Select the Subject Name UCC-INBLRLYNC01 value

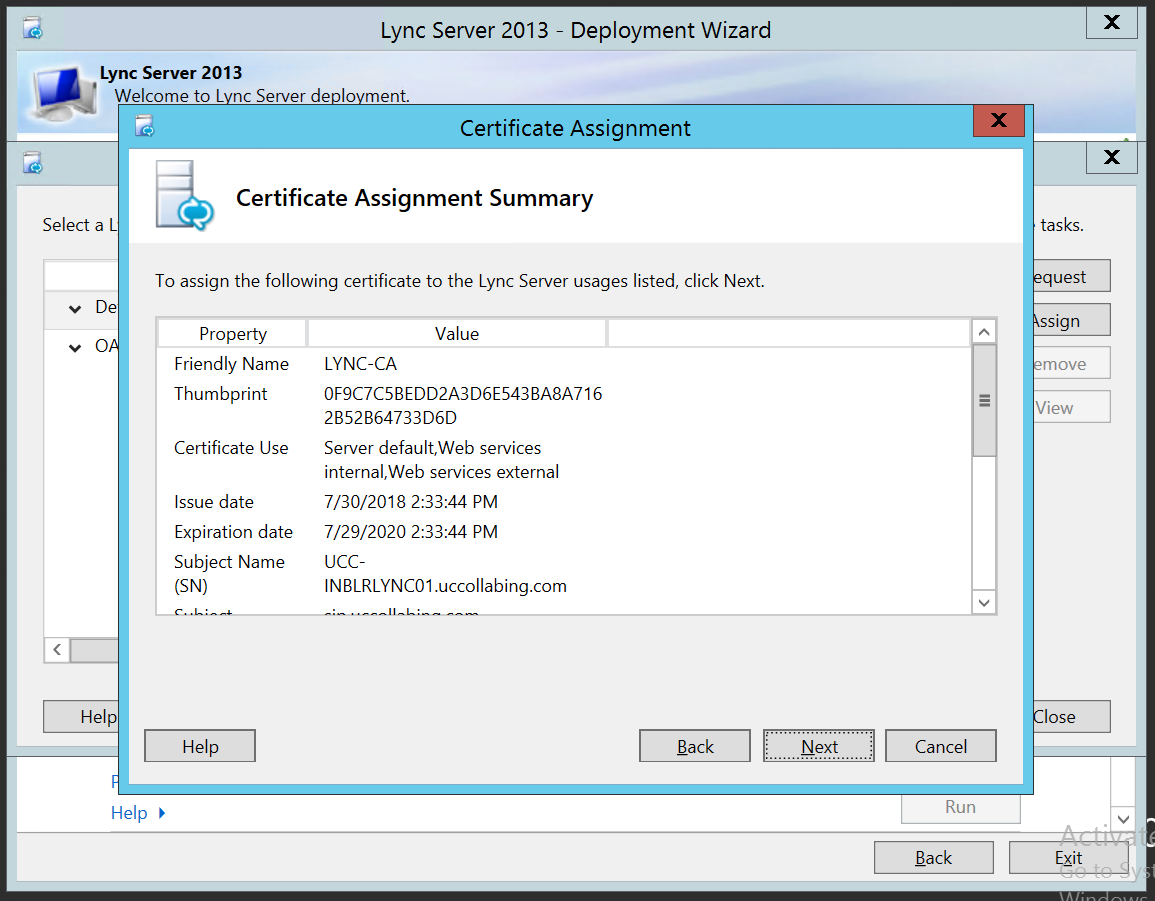tap(446, 573)
